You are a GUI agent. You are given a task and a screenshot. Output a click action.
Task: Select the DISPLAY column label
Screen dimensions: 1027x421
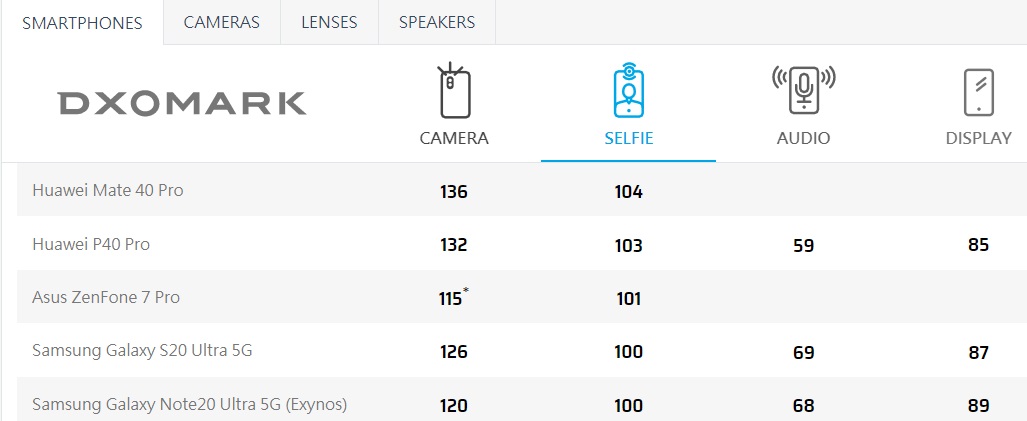click(x=978, y=138)
